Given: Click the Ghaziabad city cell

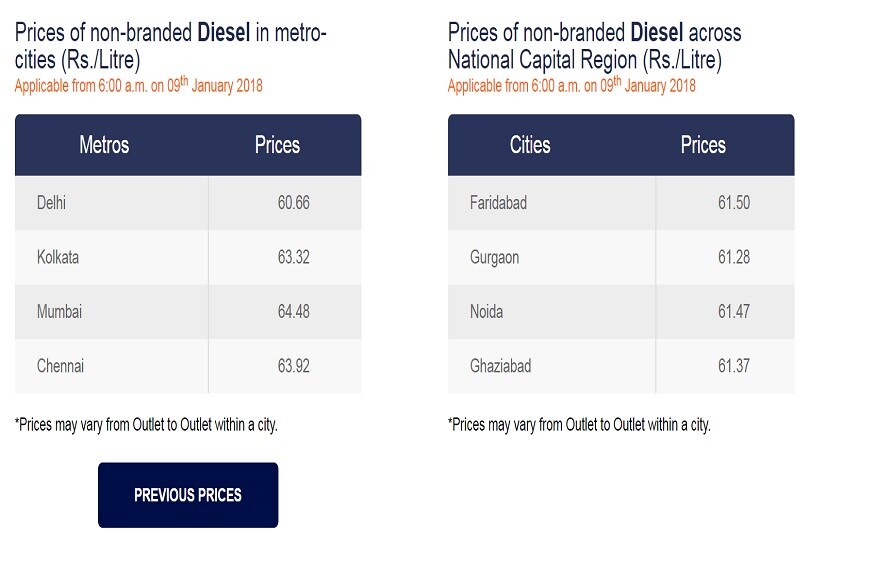Looking at the screenshot, I should click(x=552, y=366).
